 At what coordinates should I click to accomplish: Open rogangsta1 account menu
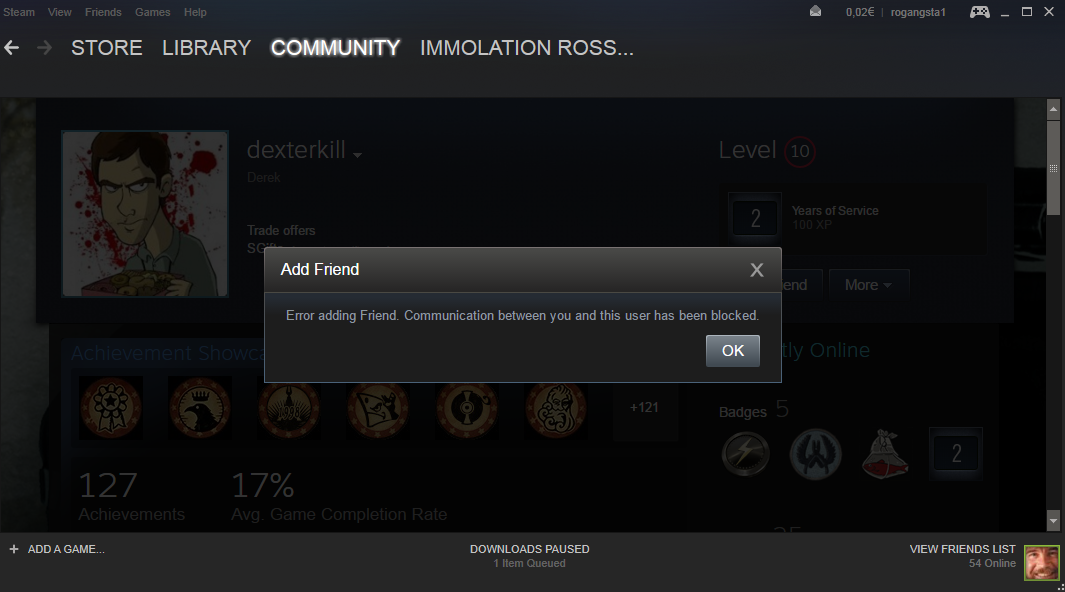918,12
